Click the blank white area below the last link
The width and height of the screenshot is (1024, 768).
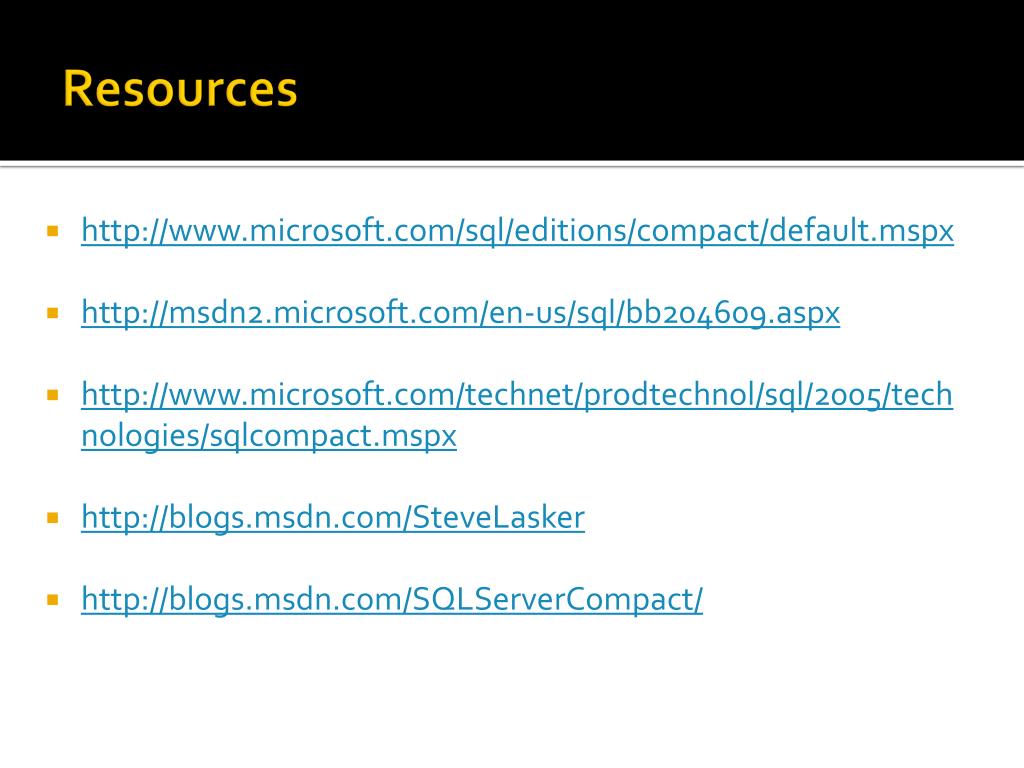[x=512, y=692]
